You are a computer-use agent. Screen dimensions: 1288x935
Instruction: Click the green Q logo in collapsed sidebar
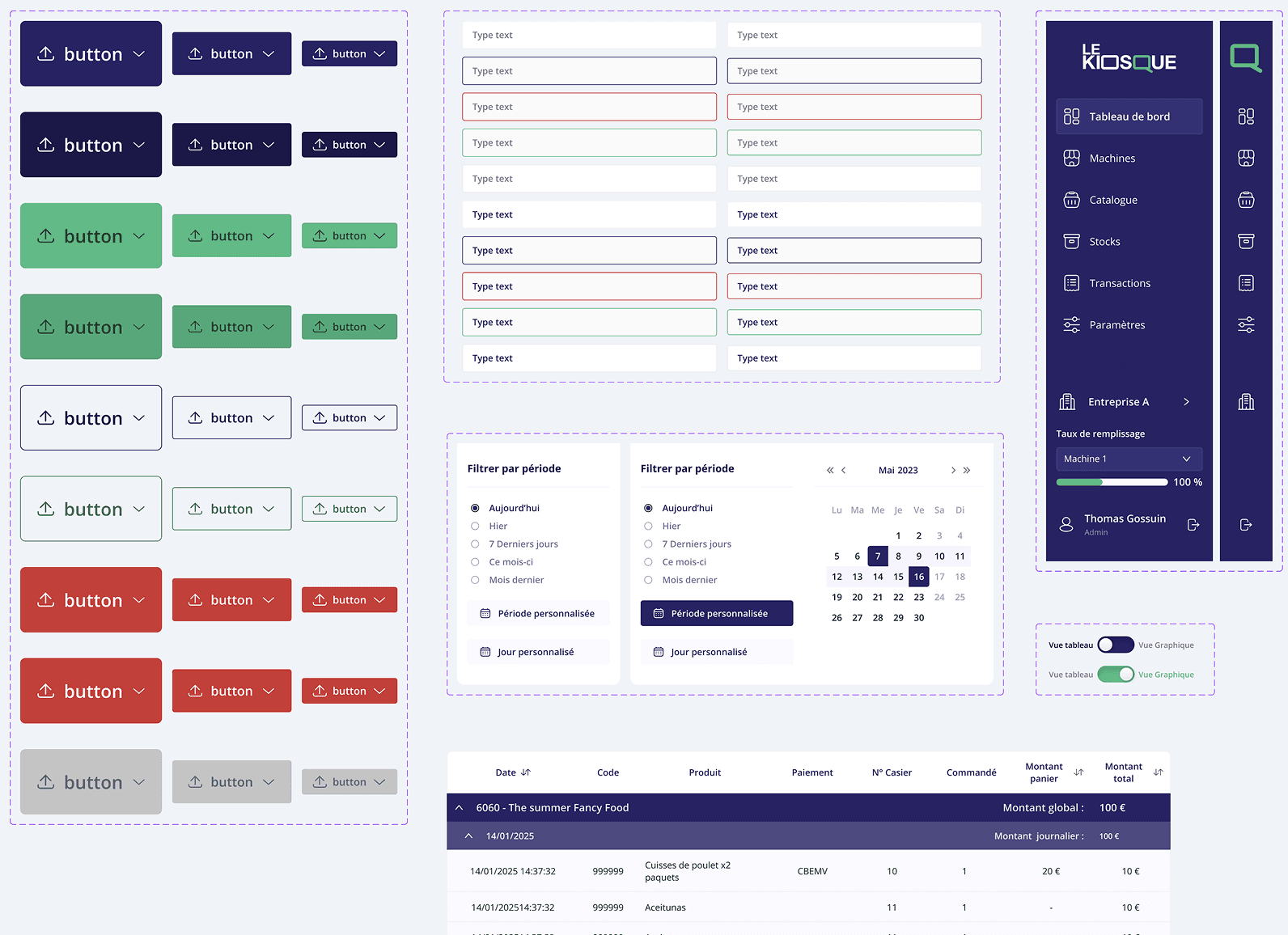[x=1246, y=57]
